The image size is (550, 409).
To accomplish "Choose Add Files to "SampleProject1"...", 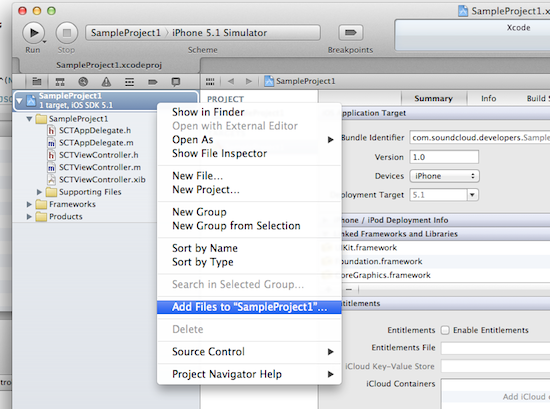I will pos(249,307).
